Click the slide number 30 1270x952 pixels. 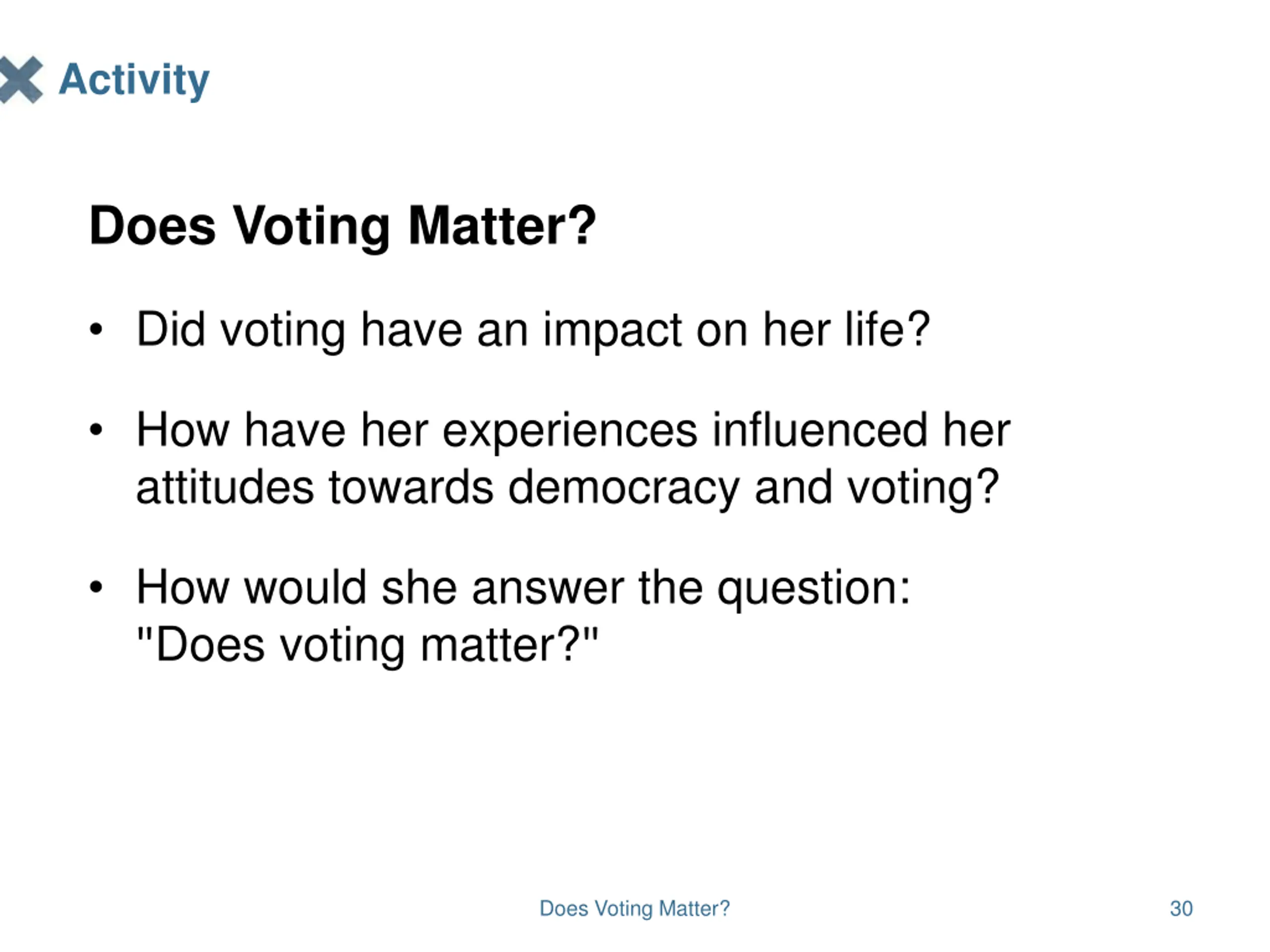tap(1181, 909)
